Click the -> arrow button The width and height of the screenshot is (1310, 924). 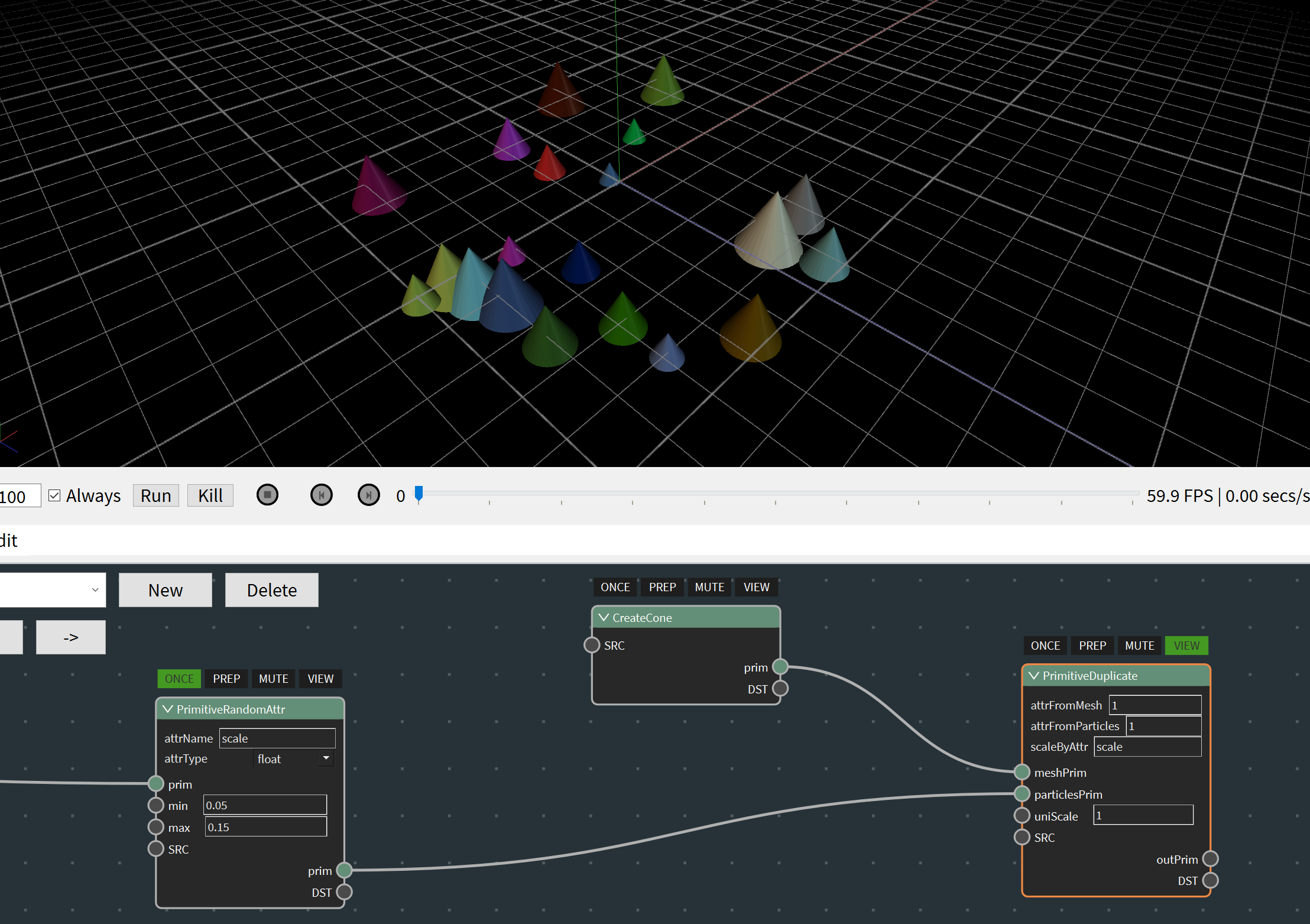click(71, 637)
